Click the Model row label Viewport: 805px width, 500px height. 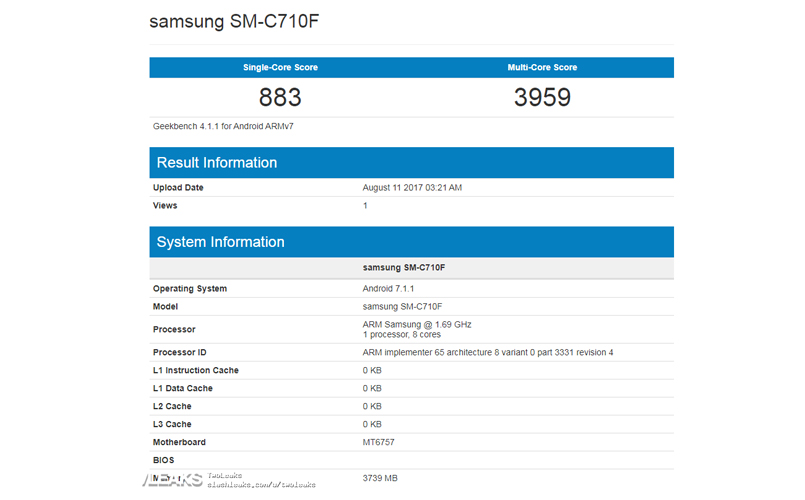pos(165,306)
